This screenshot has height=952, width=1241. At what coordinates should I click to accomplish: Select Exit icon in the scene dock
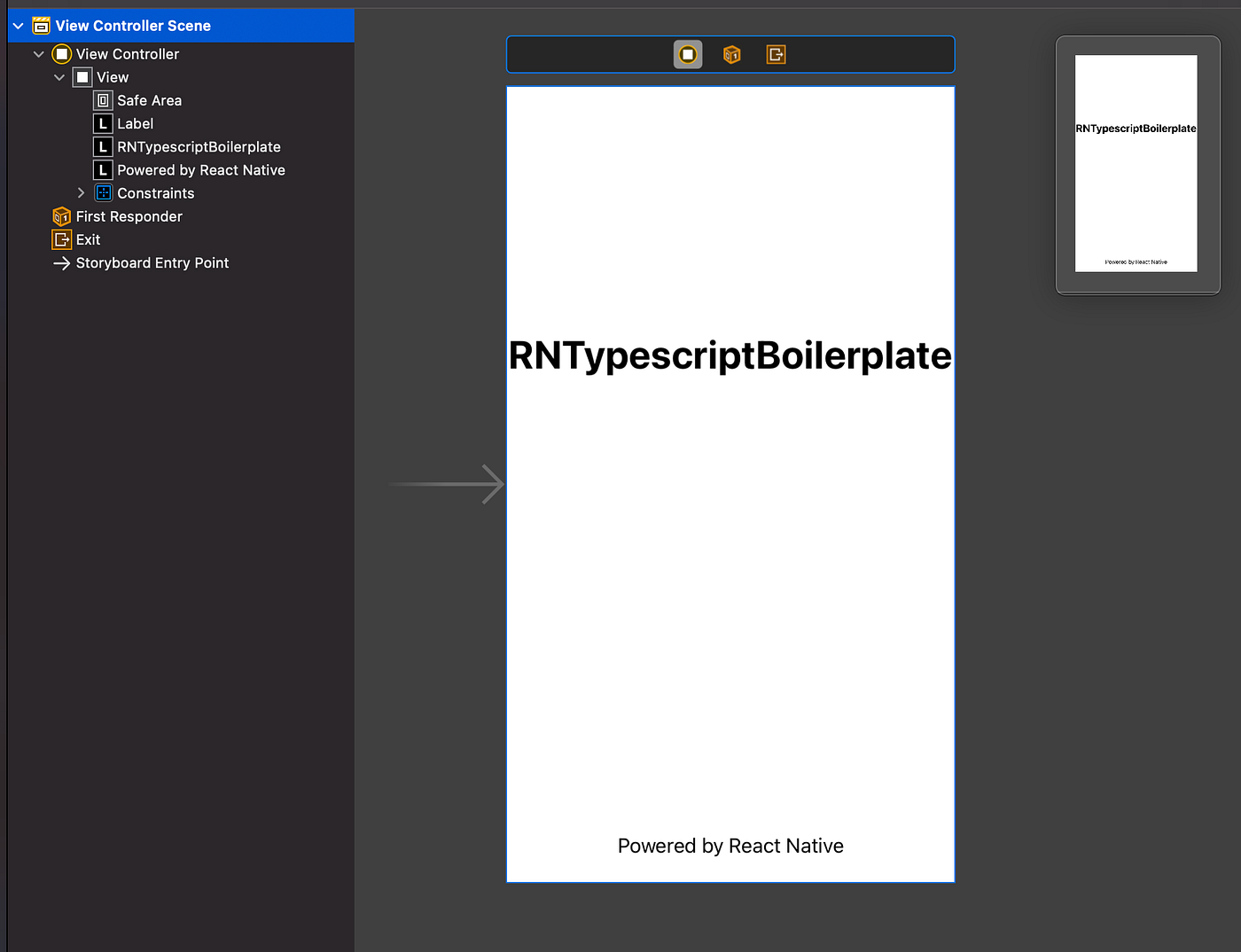tap(776, 55)
